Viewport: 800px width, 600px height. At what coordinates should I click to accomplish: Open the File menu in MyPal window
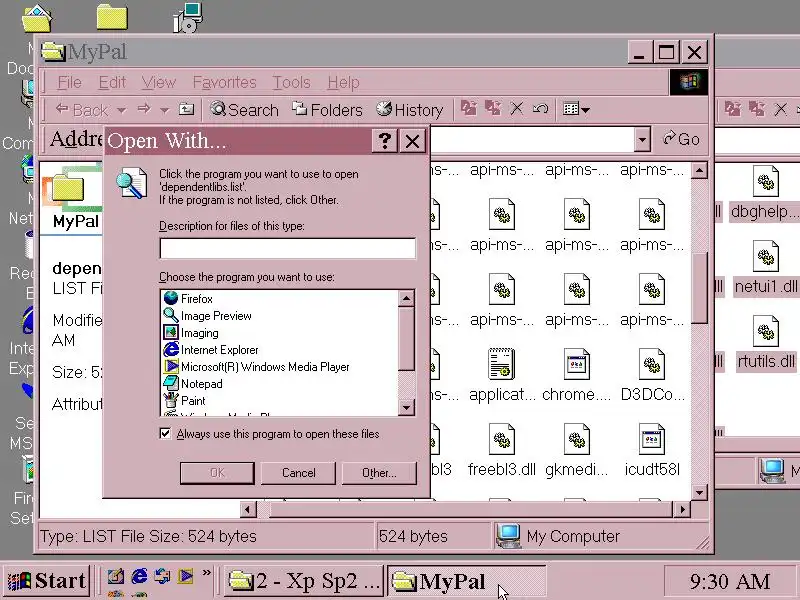click(69, 82)
